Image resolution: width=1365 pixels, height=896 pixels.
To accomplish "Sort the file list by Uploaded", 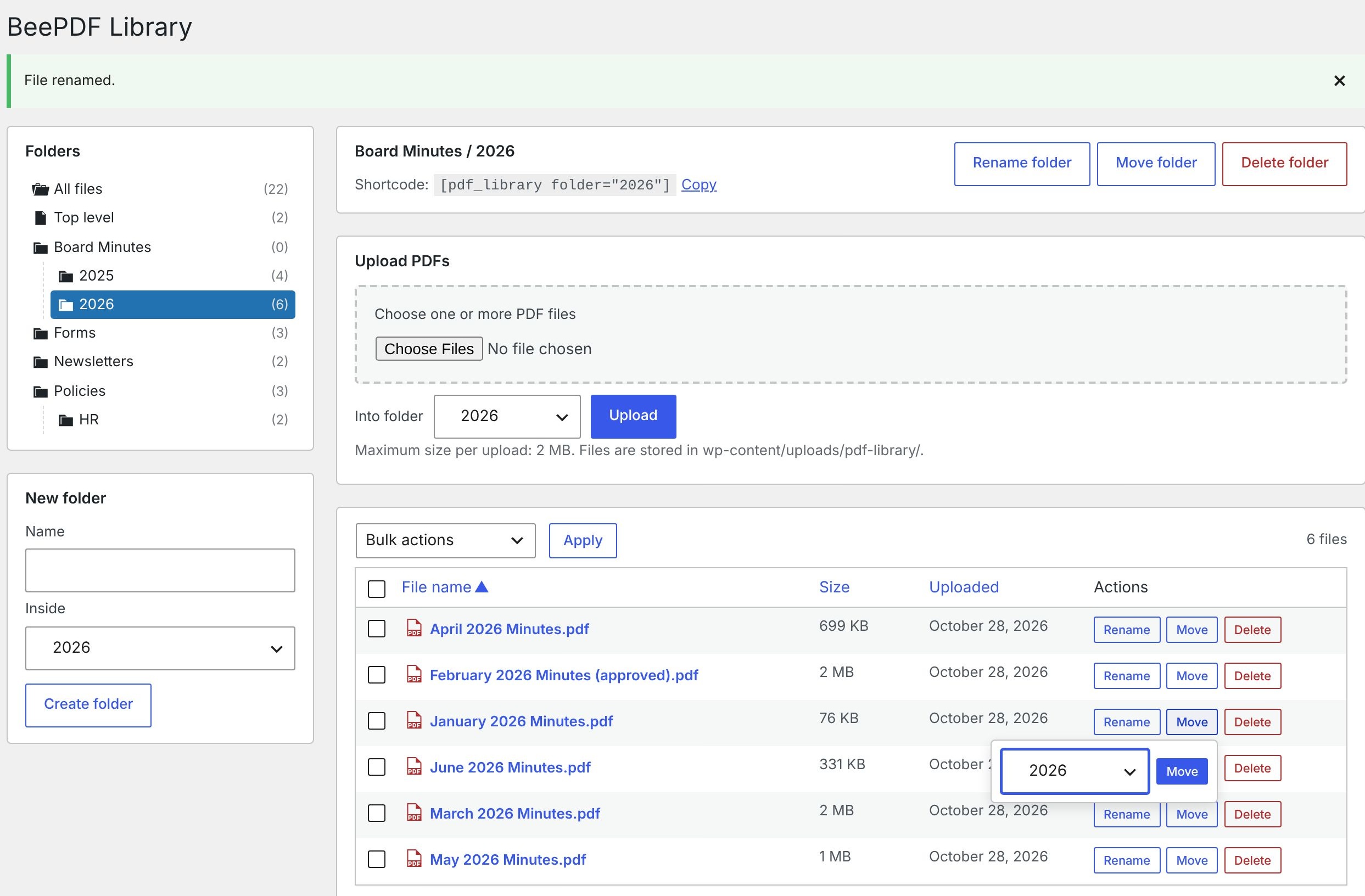I will 964,587.
